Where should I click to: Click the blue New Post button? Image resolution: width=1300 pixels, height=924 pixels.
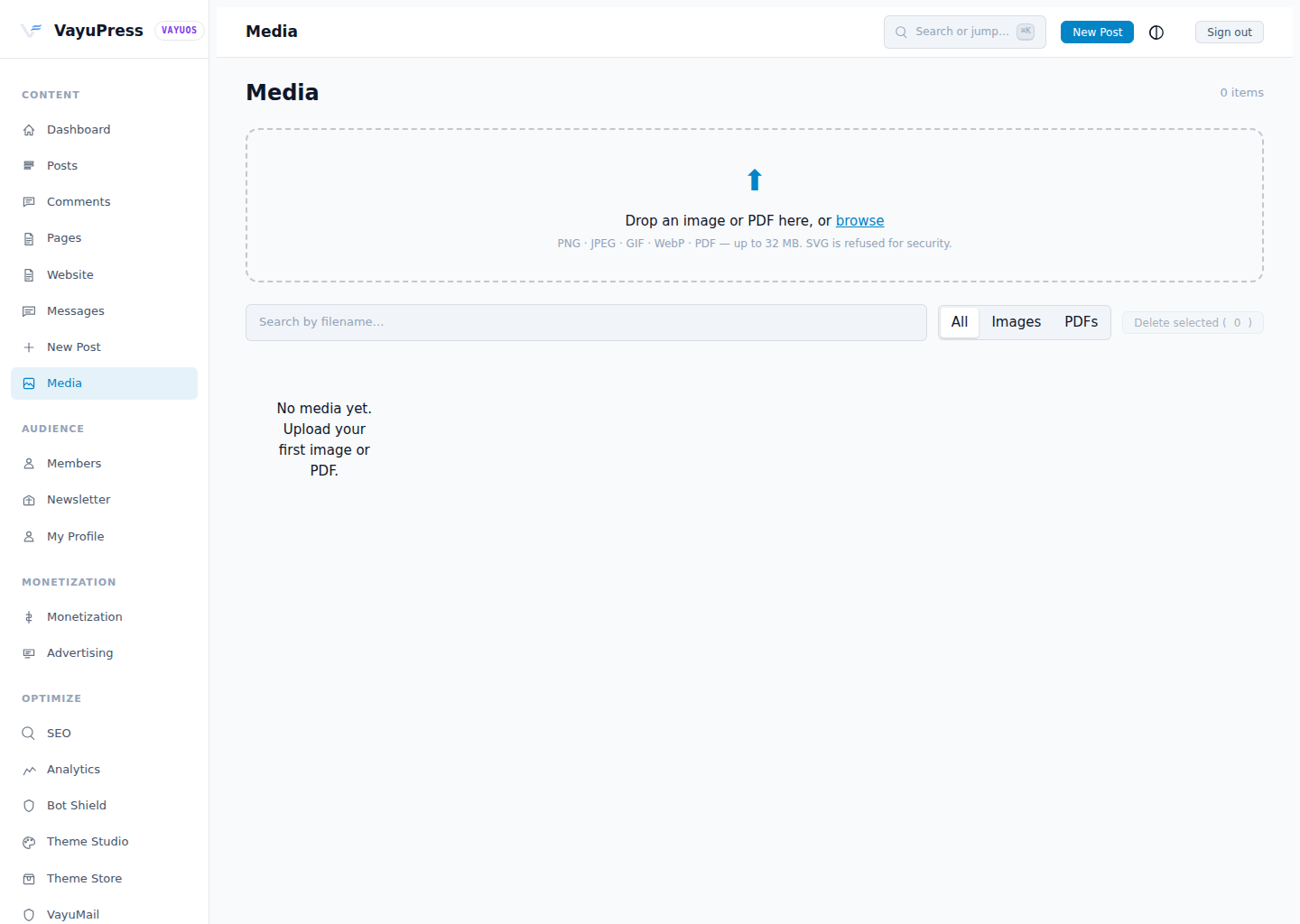point(1097,32)
